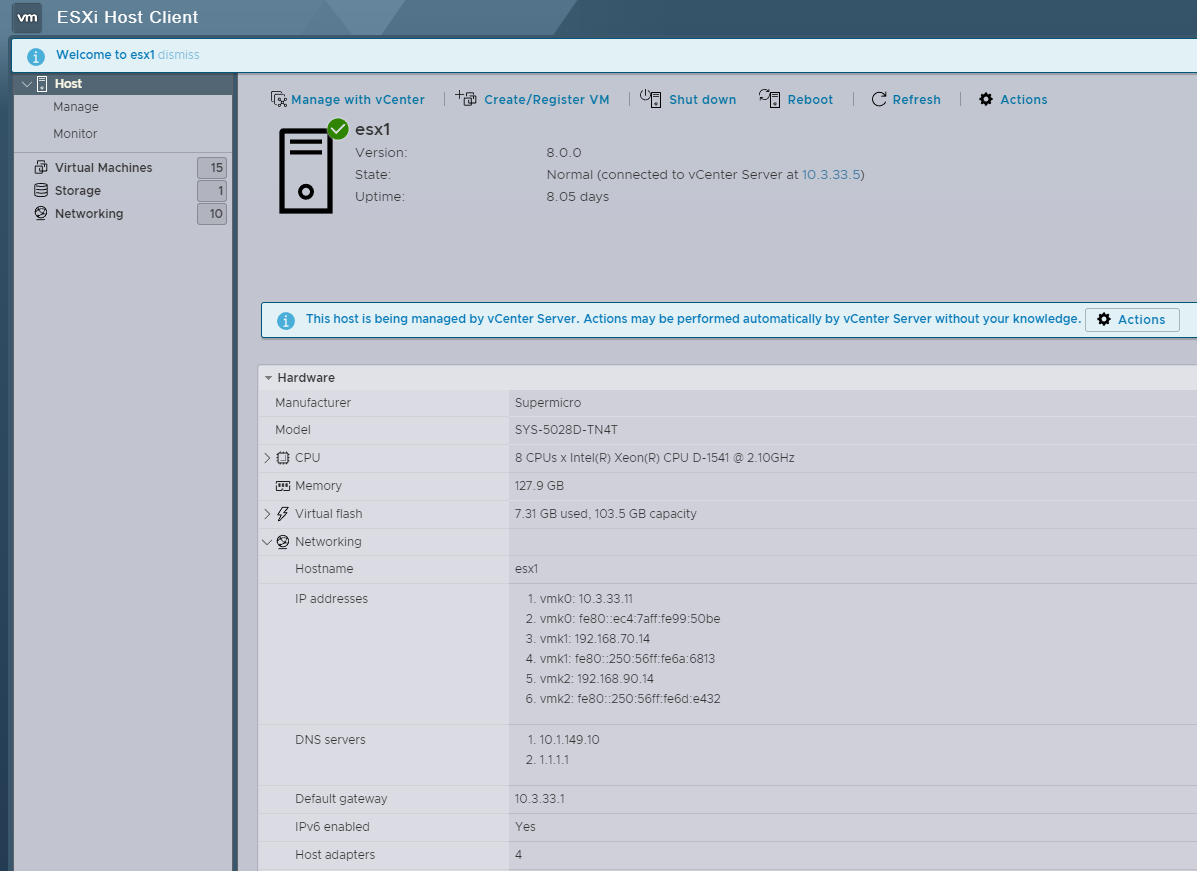Collapse the Hardware panel triangle
The image size is (1197, 871).
click(x=268, y=378)
